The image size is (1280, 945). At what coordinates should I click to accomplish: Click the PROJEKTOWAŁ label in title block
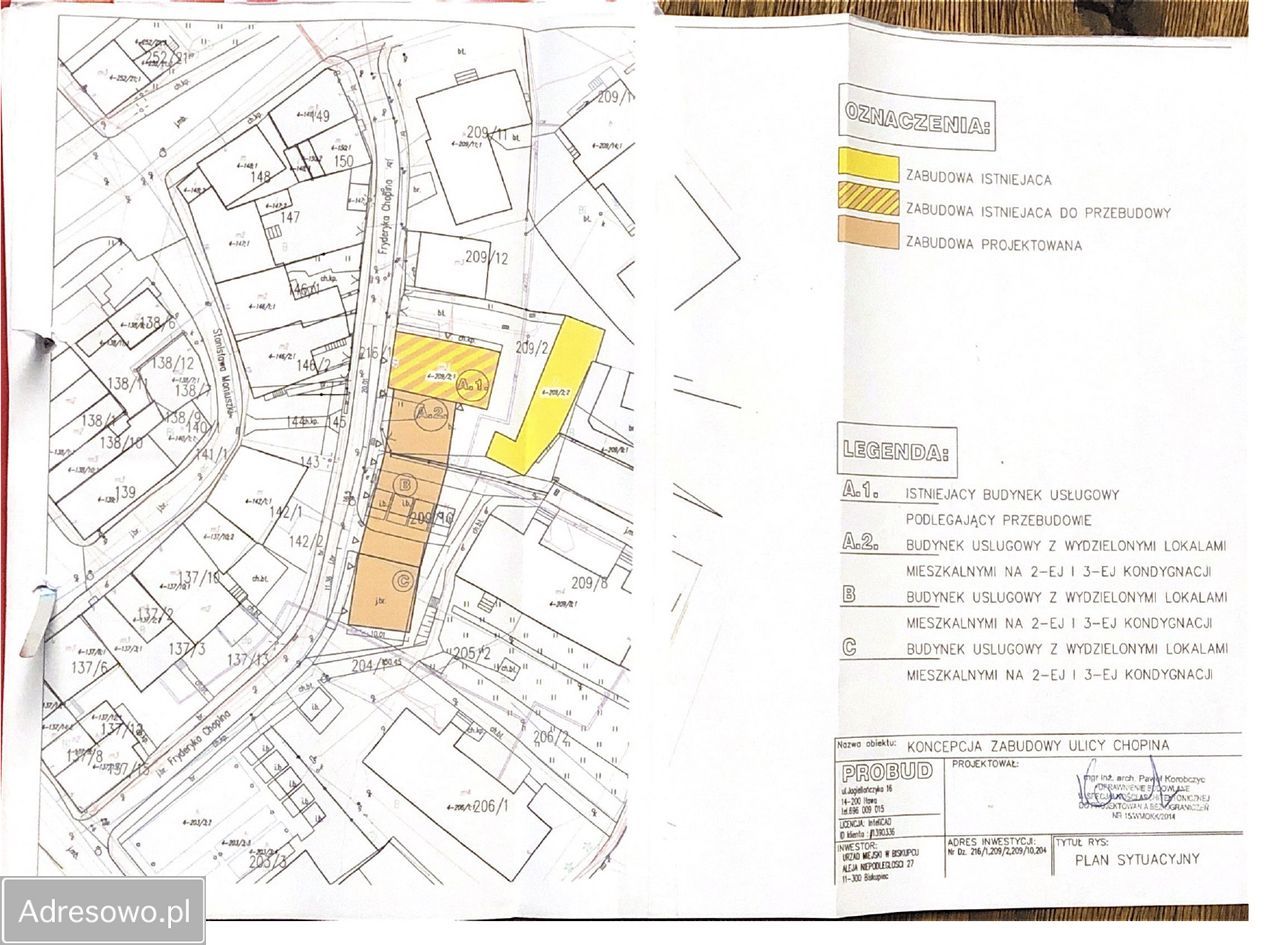(x=985, y=764)
